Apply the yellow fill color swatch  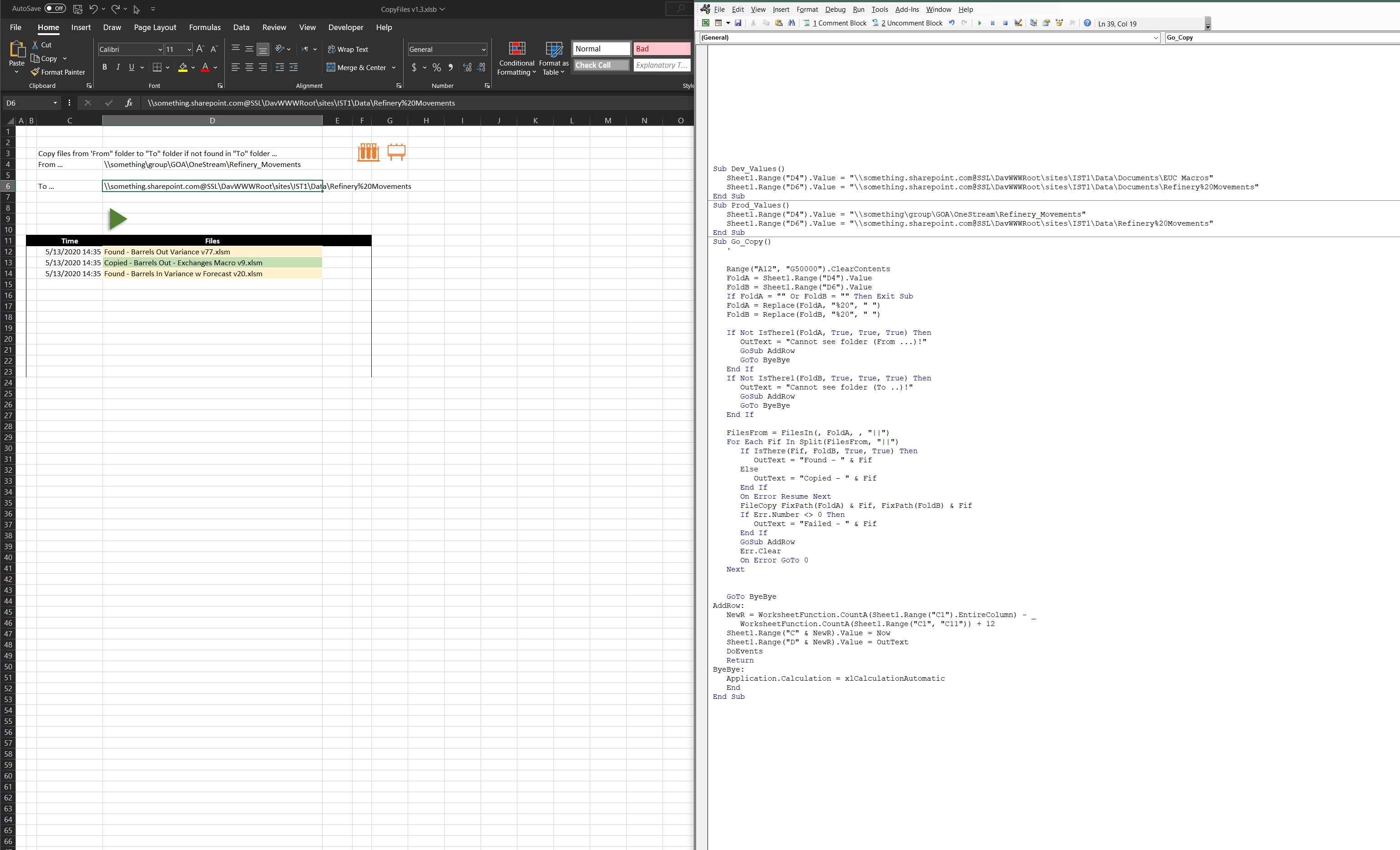[x=182, y=67]
